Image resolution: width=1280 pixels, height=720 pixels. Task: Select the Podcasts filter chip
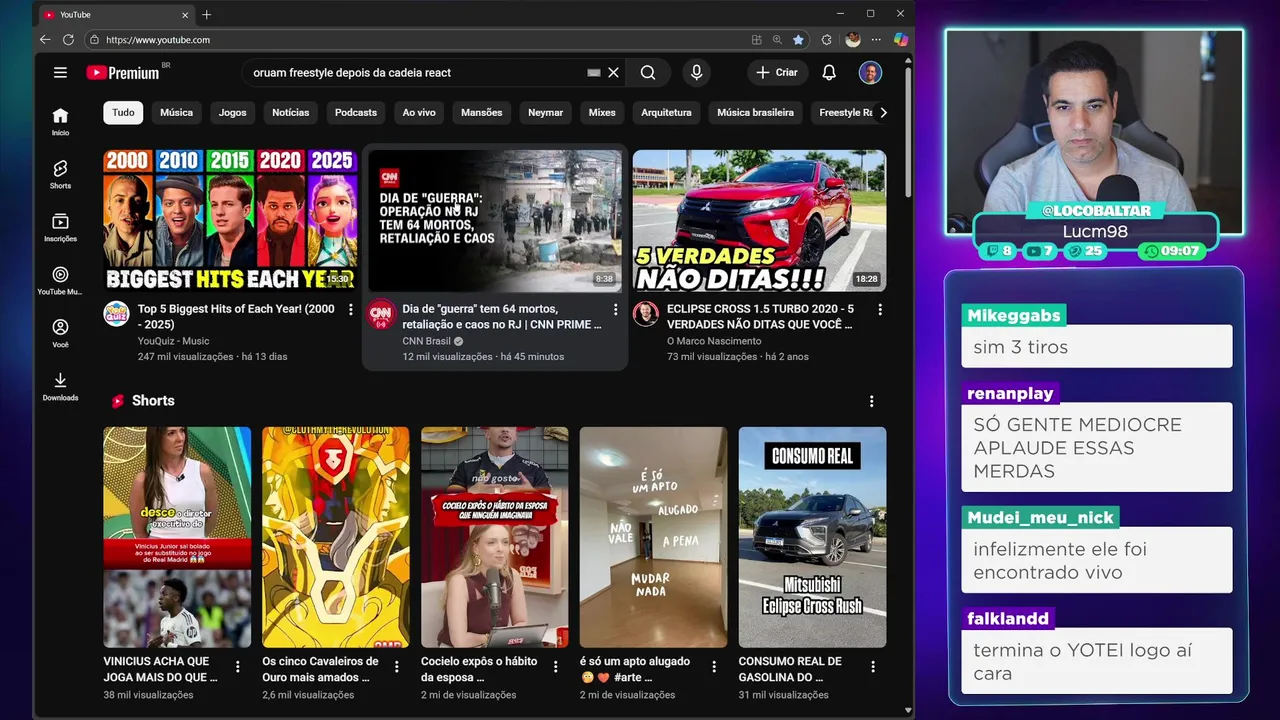356,113
